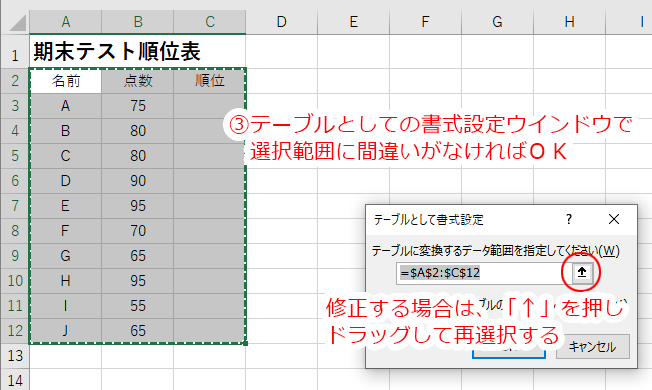Click the score 55 cell for I
Image resolution: width=652 pixels, height=390 pixels.
(138, 306)
